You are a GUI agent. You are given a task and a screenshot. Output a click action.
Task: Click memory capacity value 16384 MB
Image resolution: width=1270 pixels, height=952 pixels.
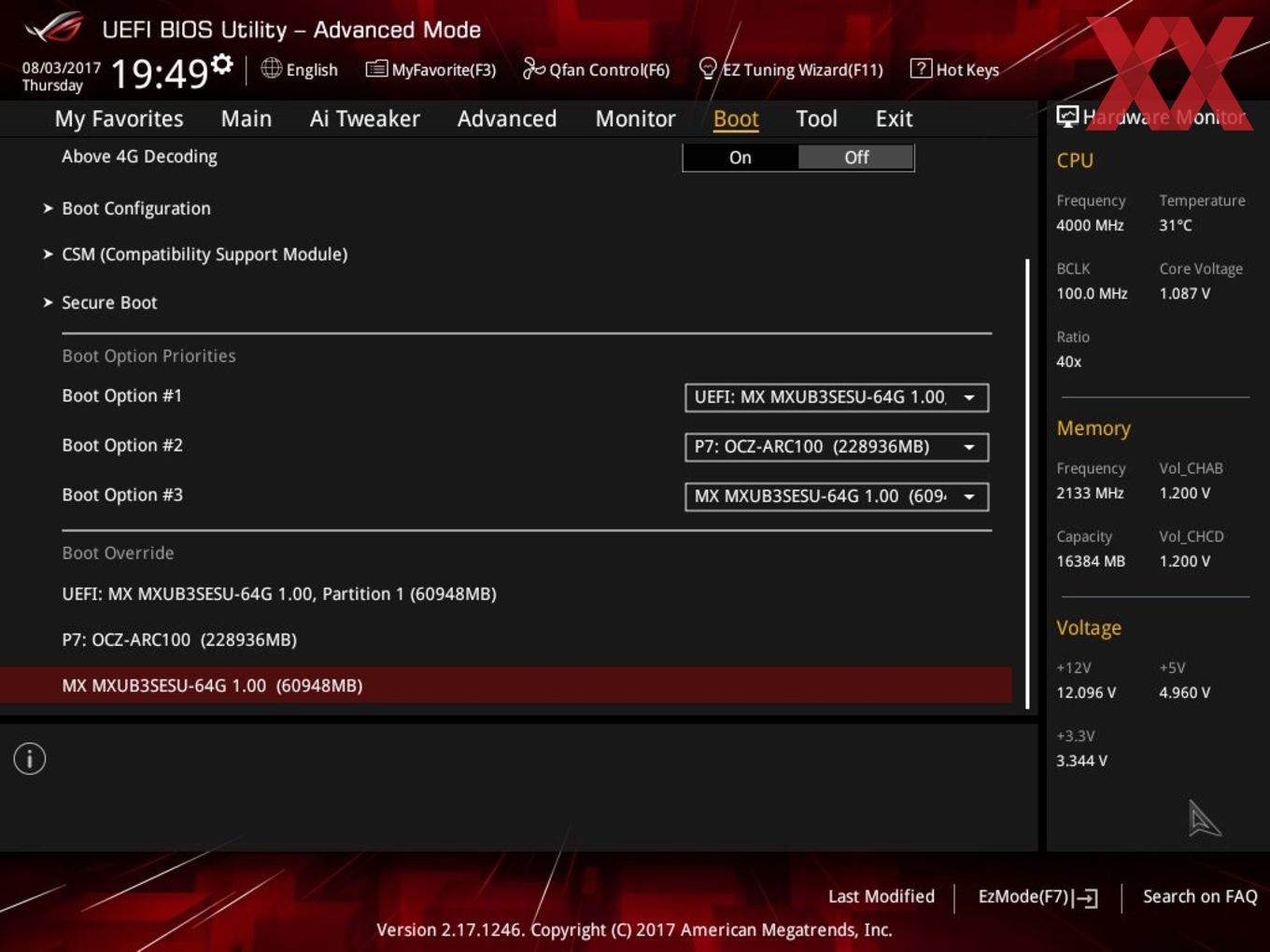pos(1091,561)
